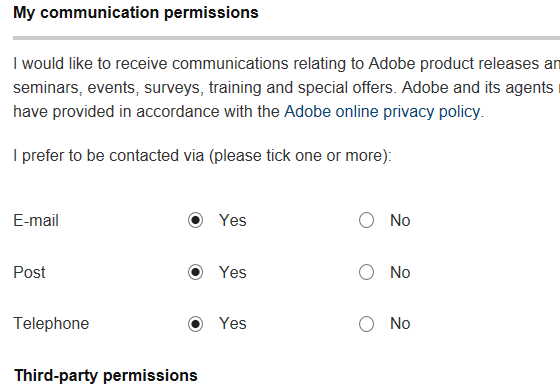Screen dimensions: 560x392
Task: Click the paragraph about Adobe product releases
Action: [286, 87]
